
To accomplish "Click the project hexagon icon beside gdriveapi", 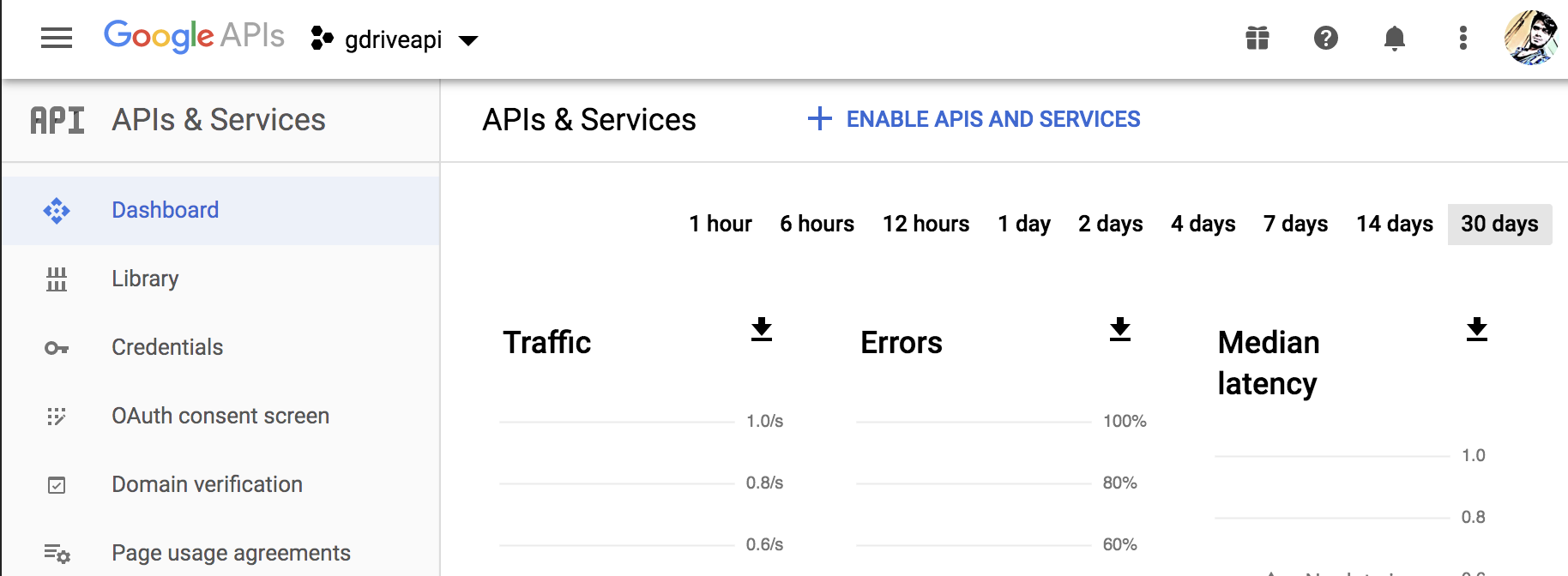I will pyautogui.click(x=322, y=38).
